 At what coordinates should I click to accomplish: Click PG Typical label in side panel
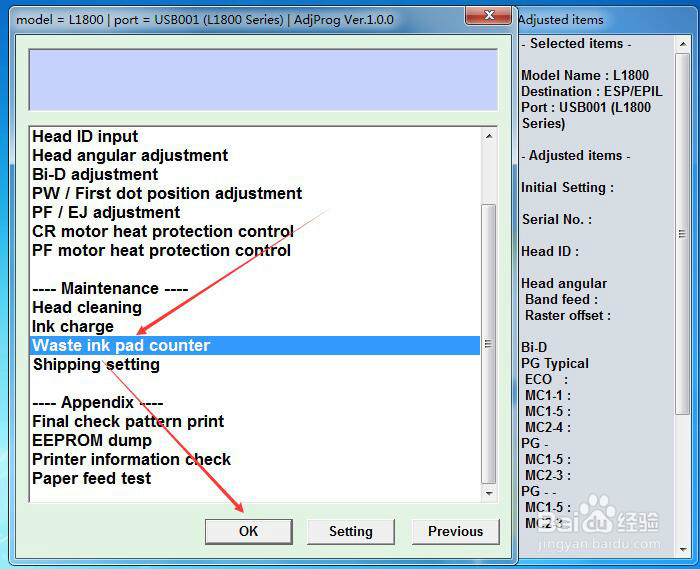[x=555, y=363]
